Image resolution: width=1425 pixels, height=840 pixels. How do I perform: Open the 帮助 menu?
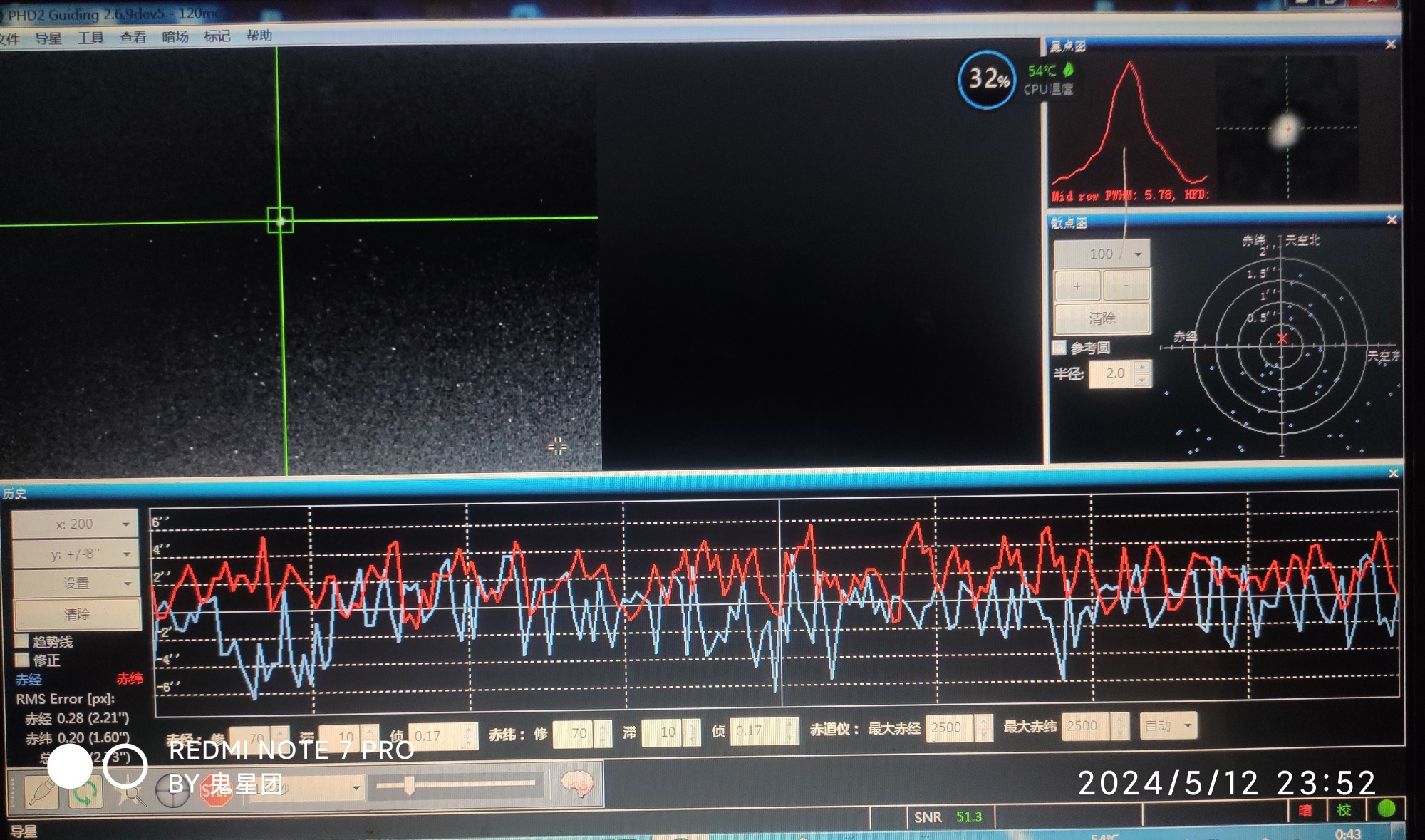[x=259, y=35]
